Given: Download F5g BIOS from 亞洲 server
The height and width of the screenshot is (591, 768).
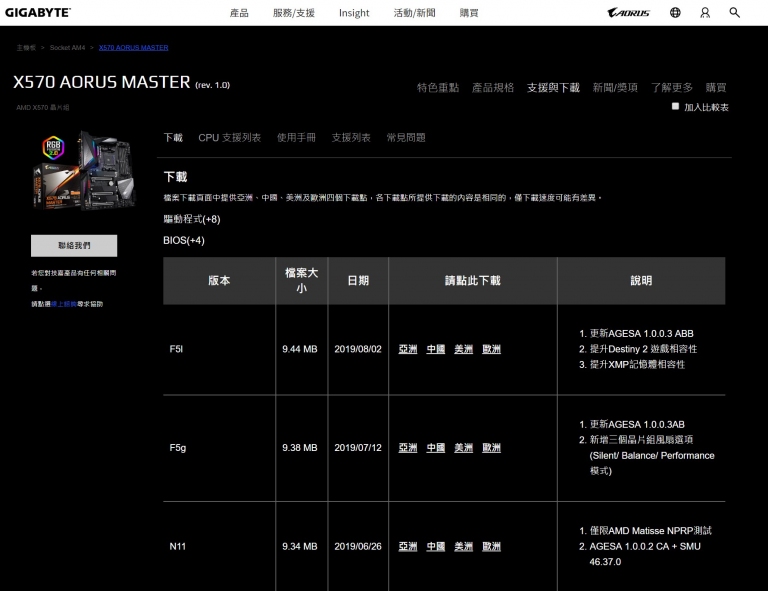Looking at the screenshot, I should 408,448.
